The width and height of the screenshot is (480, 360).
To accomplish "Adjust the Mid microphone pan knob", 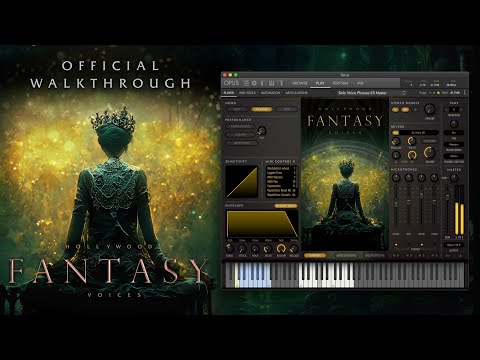I will [x=409, y=178].
